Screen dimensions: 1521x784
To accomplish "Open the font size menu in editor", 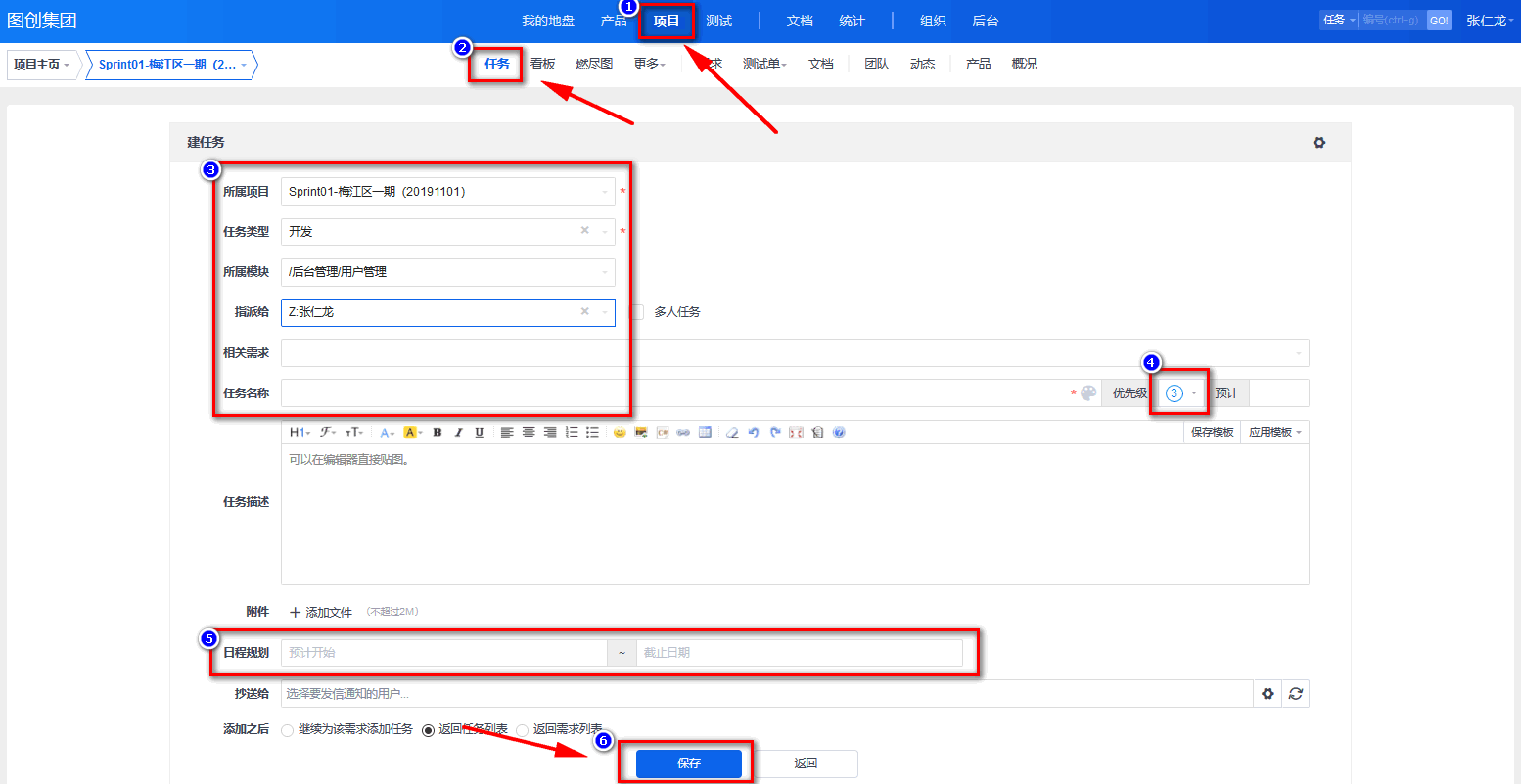I will (x=354, y=432).
